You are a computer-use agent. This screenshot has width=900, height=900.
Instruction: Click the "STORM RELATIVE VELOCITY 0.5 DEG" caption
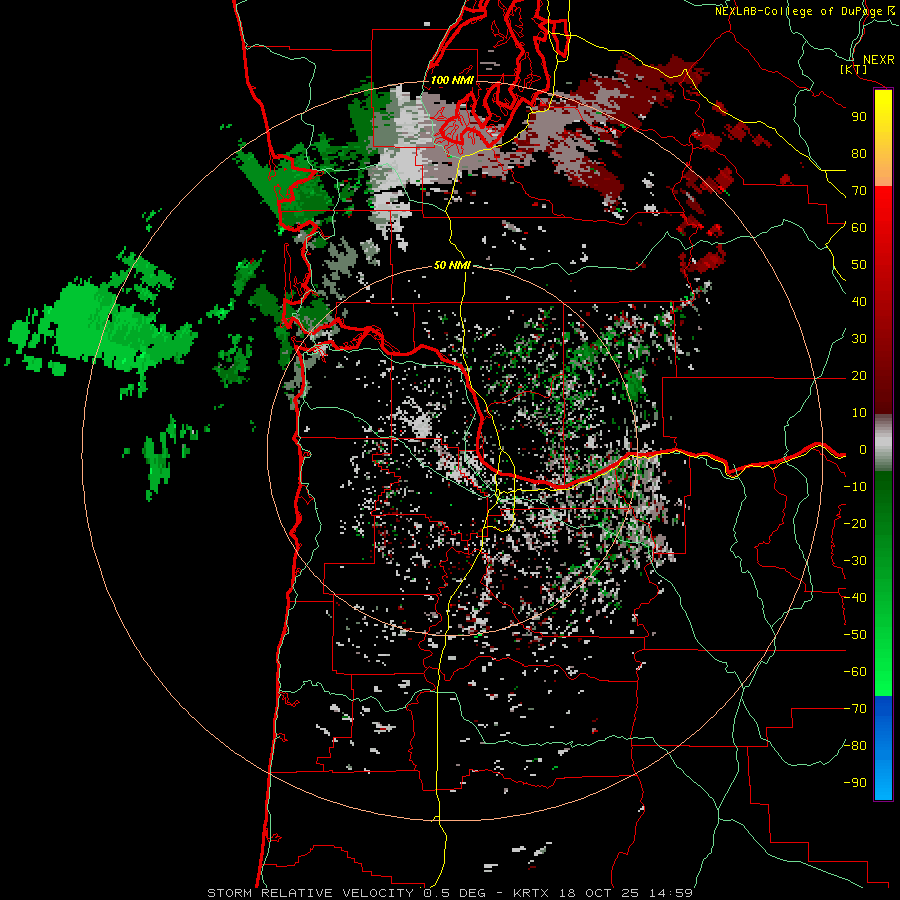click(346, 893)
